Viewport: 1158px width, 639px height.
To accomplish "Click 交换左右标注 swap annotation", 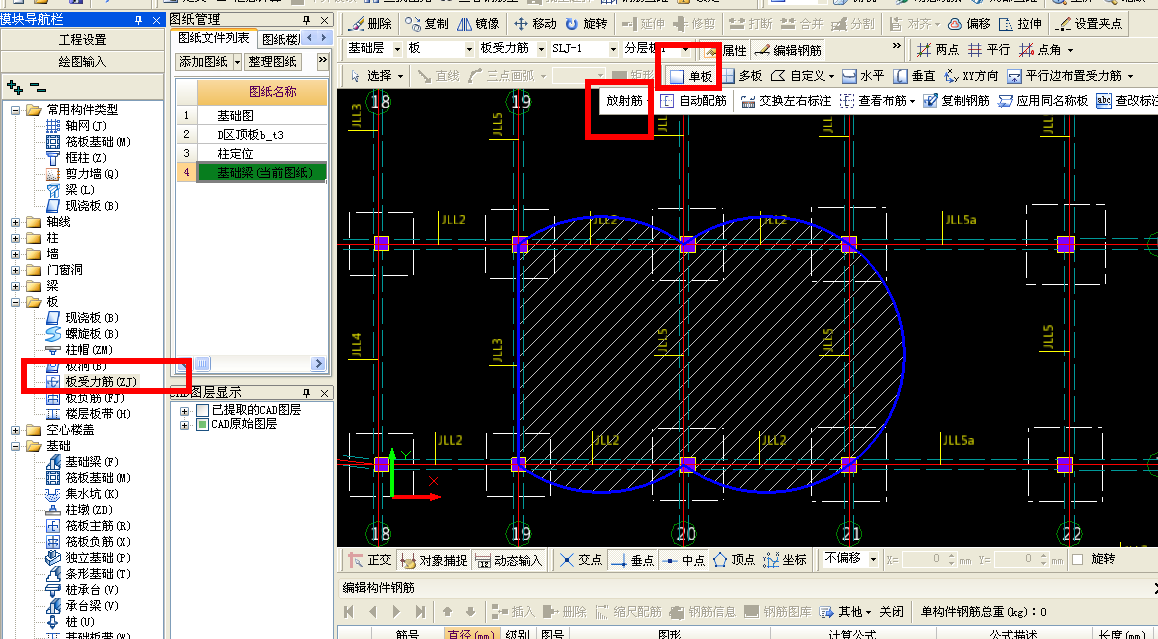I will click(x=786, y=100).
